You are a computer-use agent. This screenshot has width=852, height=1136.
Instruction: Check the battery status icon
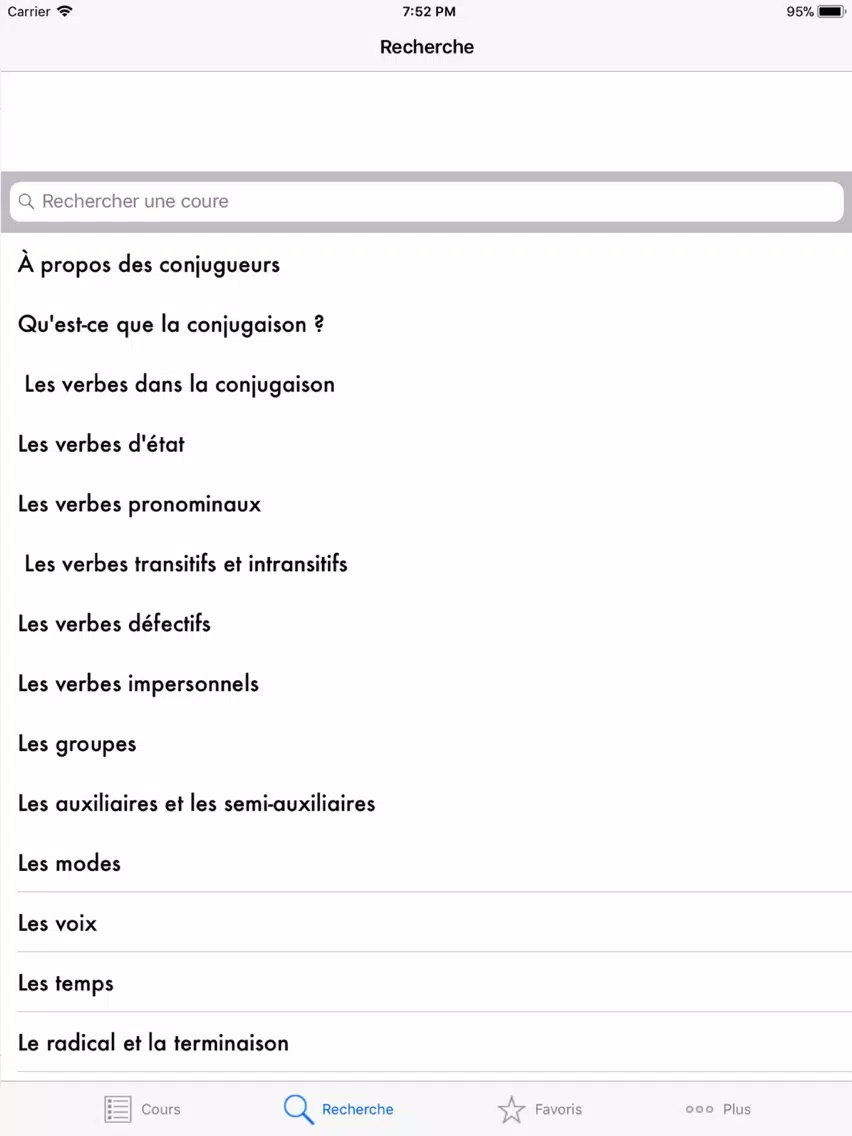point(832,12)
